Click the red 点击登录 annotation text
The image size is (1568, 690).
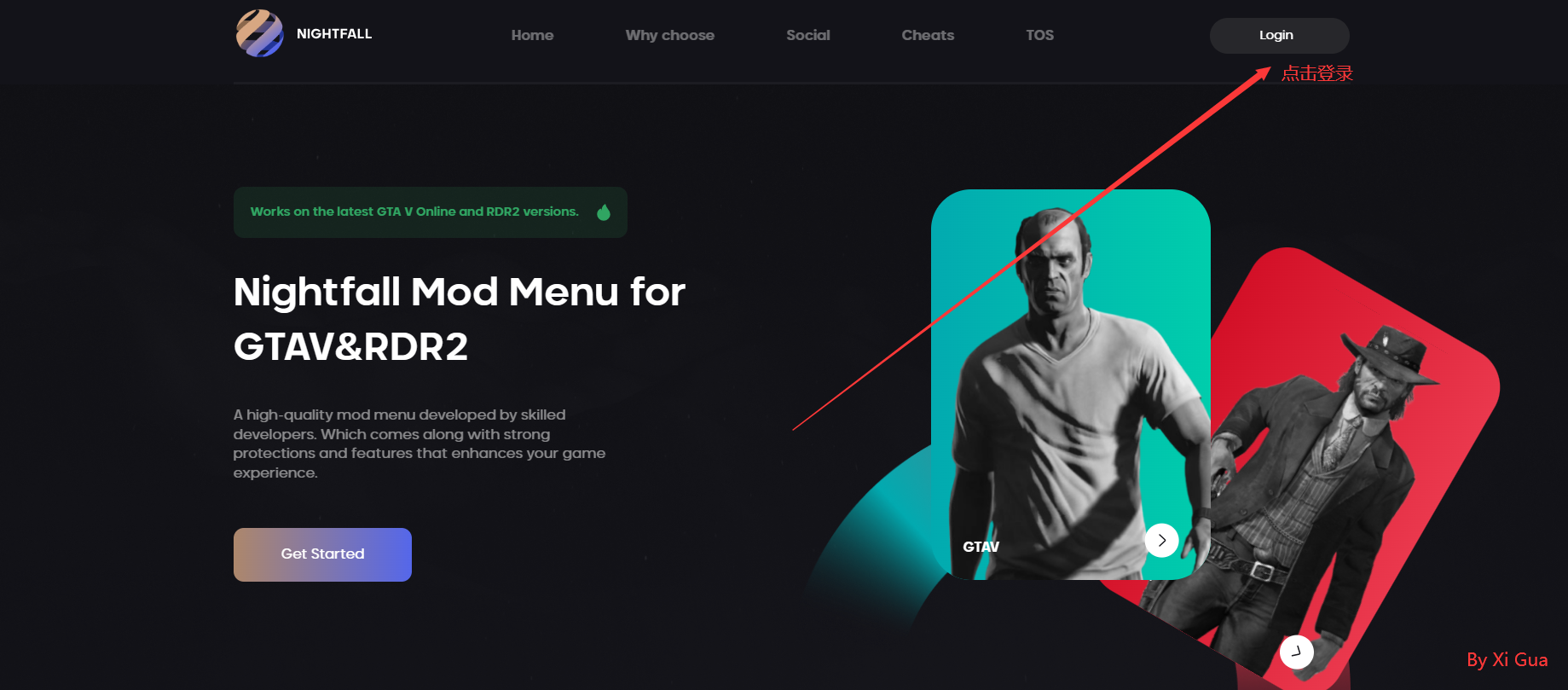coord(1317,73)
